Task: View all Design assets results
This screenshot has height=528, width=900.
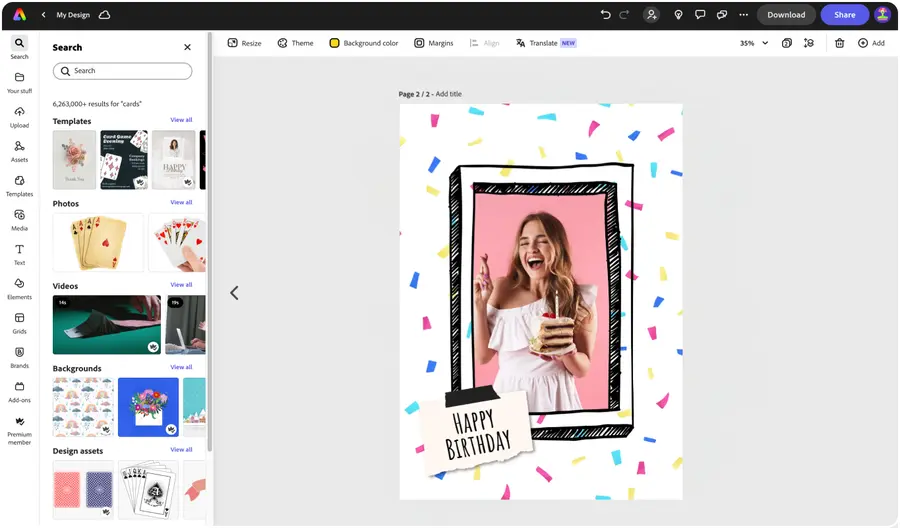Action: point(181,449)
